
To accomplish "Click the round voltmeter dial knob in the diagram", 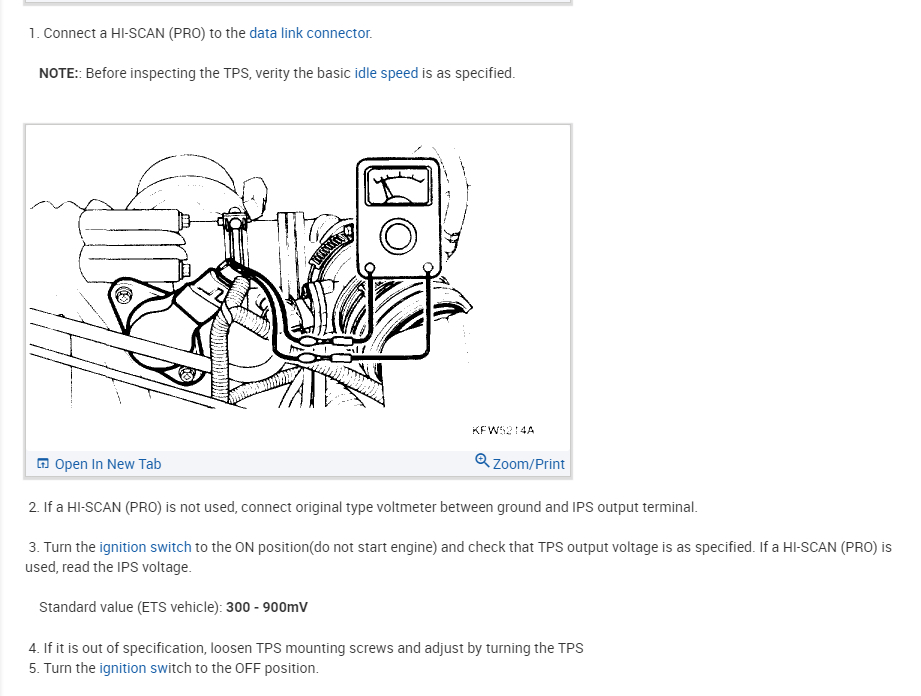I will (x=398, y=237).
